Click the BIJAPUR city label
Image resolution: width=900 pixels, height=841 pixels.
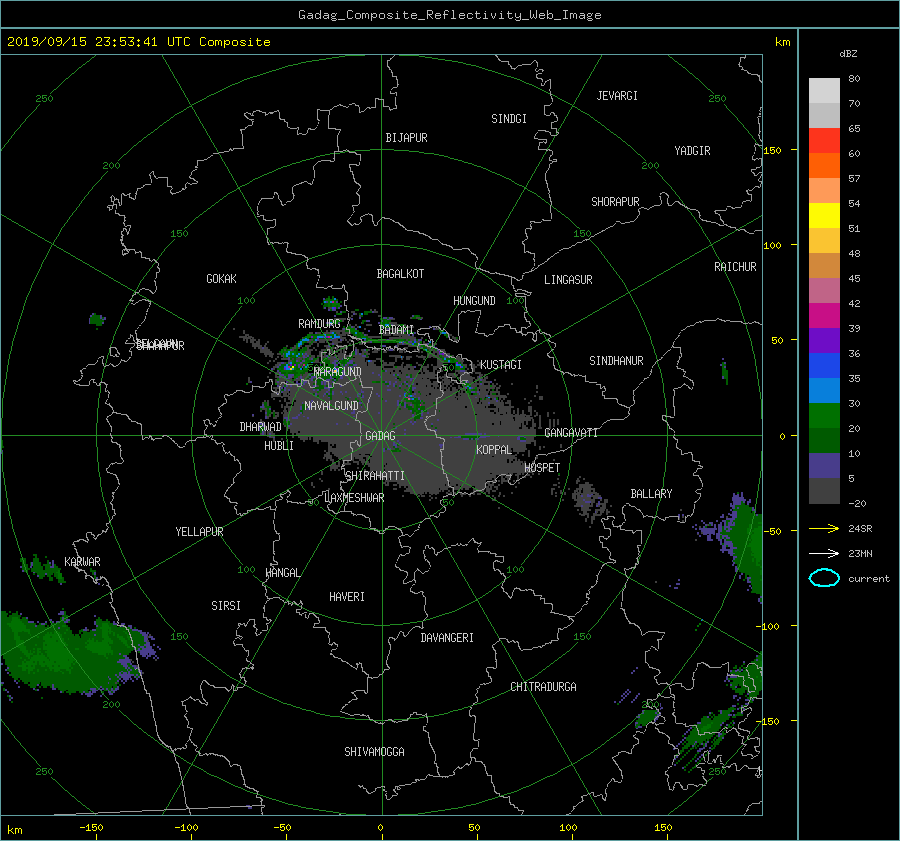point(406,138)
